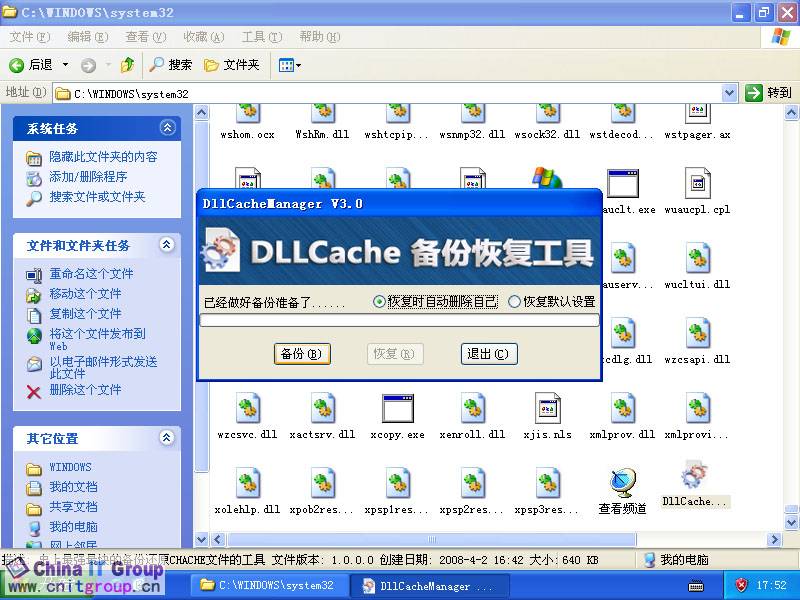This screenshot has height=600, width=800.
Task: Click 搜索文件或文件夹 link
Action: tap(97, 197)
